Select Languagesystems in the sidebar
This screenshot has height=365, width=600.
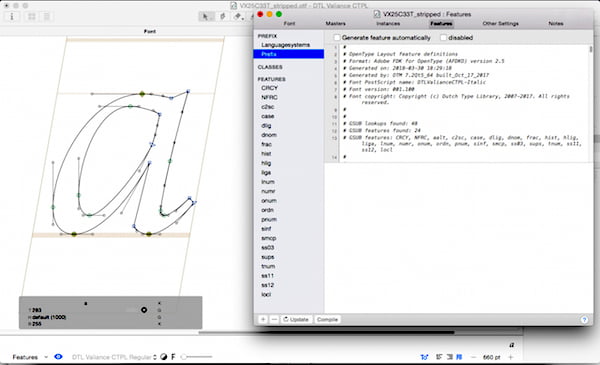285,45
